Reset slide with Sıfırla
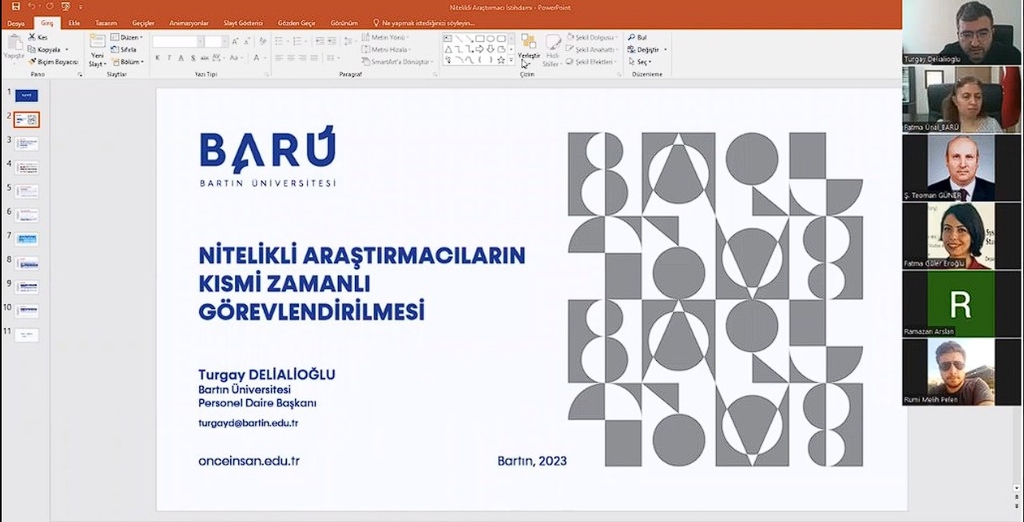Screen dimensions: 1024x522 tap(123, 50)
